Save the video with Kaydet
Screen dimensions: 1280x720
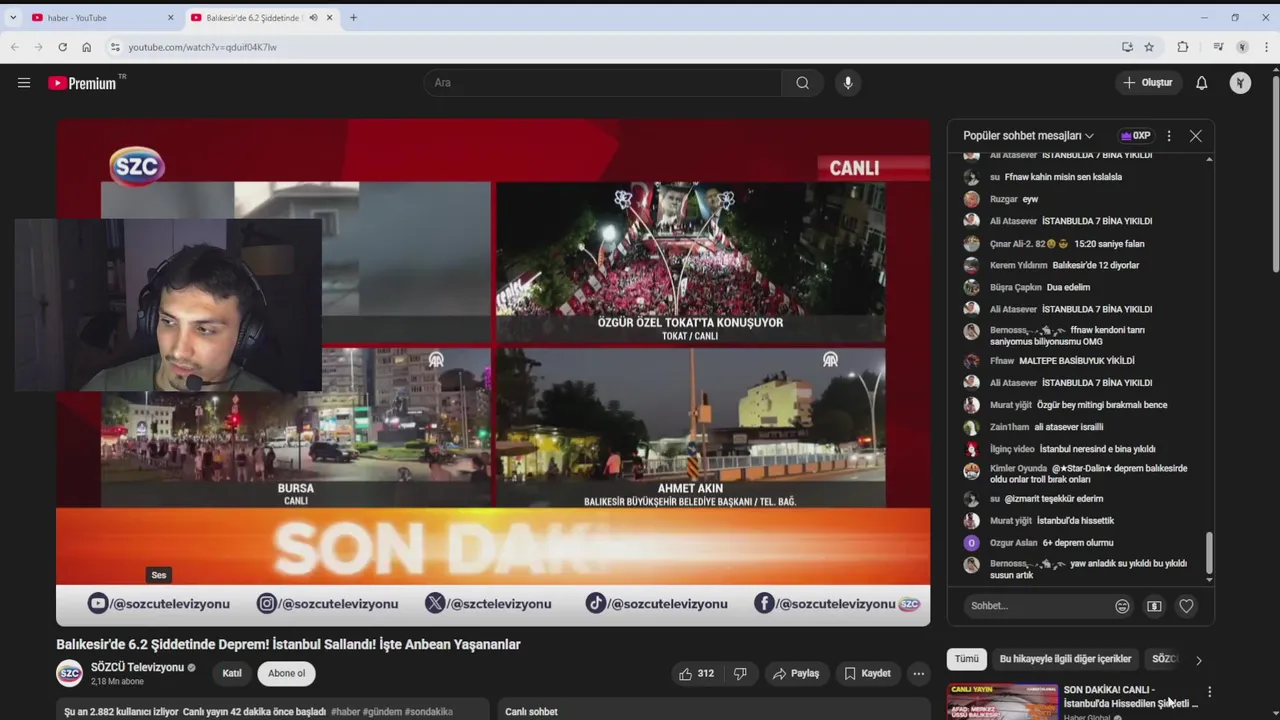coord(867,673)
